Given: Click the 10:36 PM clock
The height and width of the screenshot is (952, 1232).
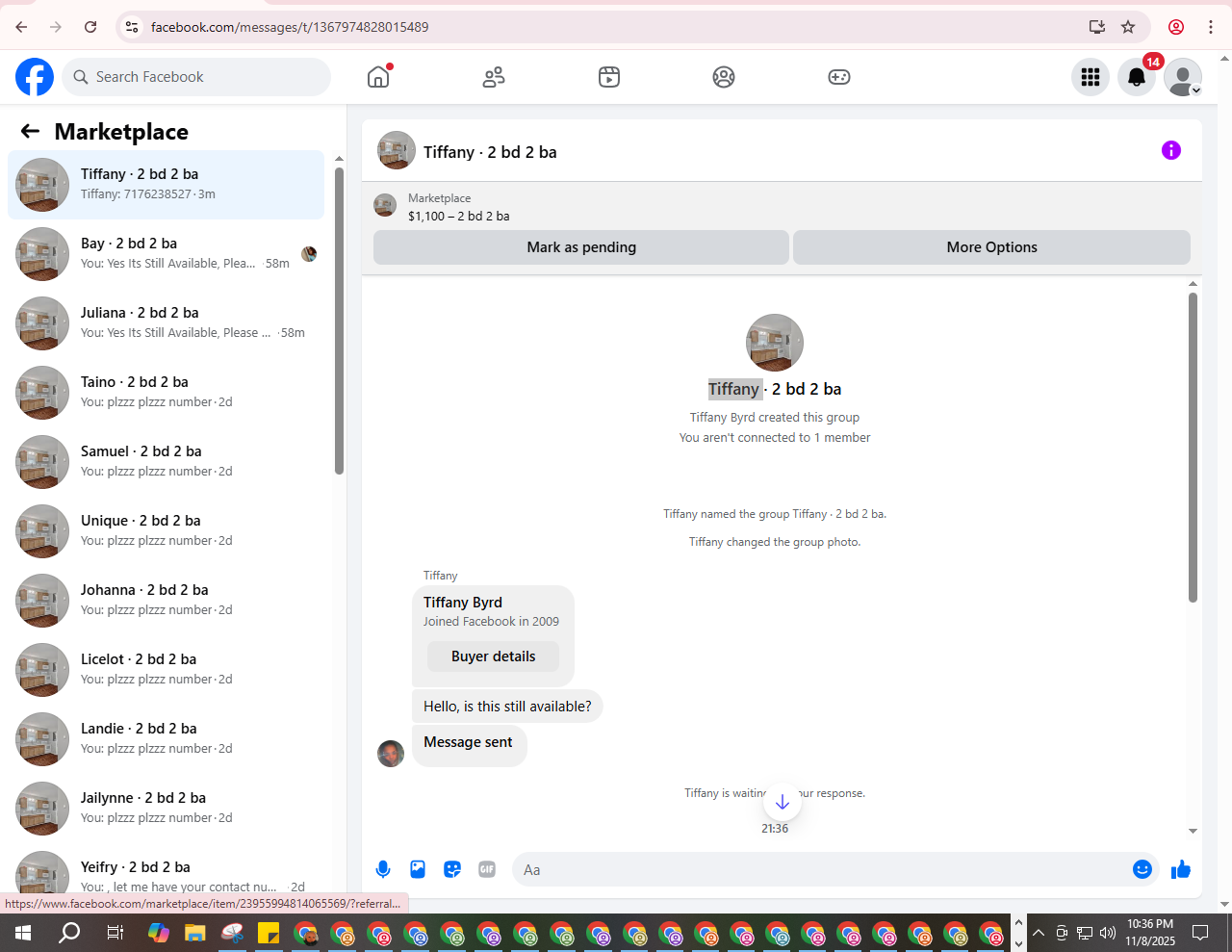Looking at the screenshot, I should [x=1150, y=924].
